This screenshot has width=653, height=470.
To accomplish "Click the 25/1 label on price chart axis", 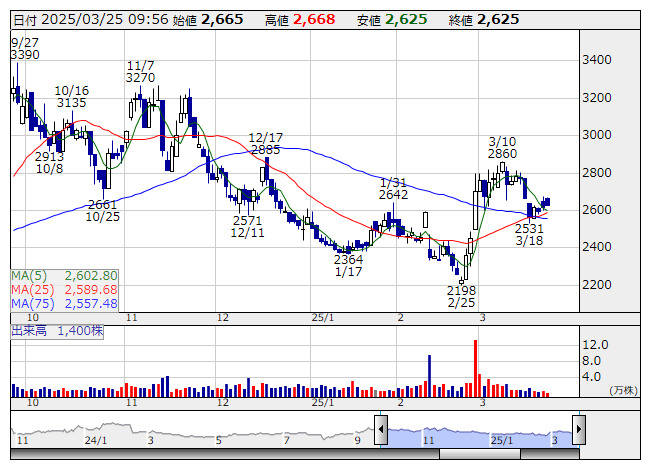I will [x=323, y=318].
